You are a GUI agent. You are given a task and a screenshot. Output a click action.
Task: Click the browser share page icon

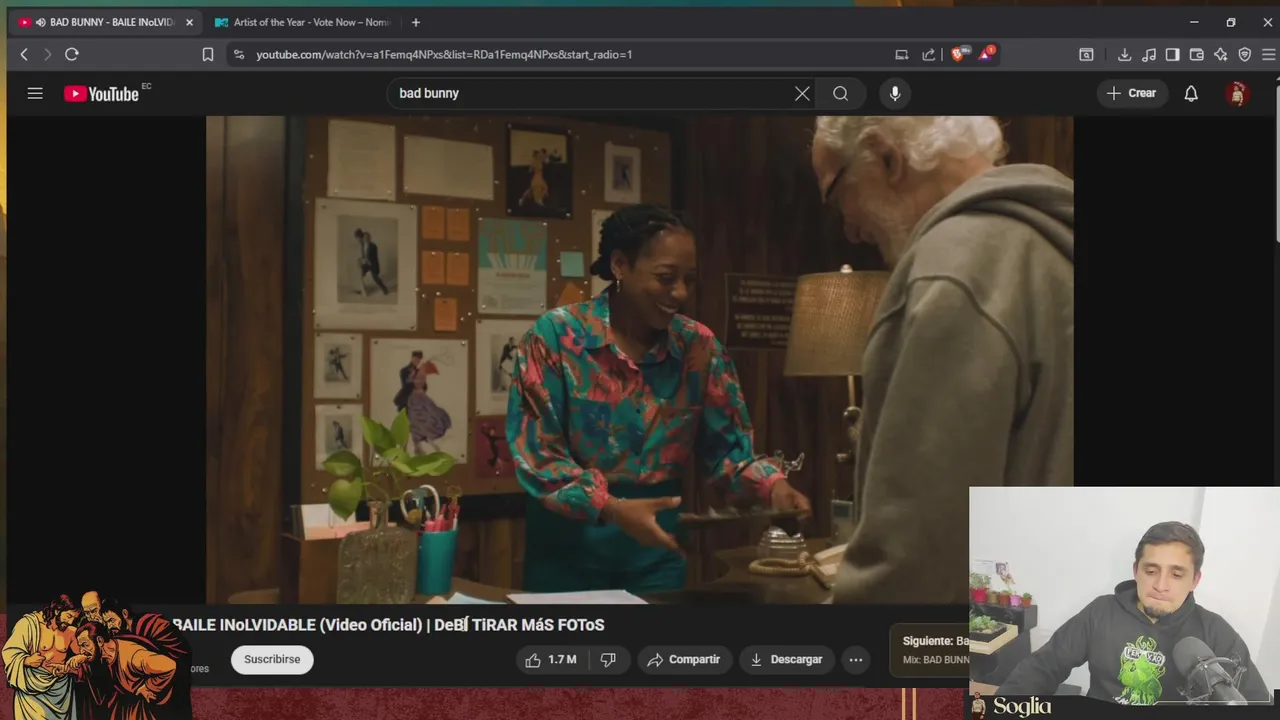tap(929, 55)
